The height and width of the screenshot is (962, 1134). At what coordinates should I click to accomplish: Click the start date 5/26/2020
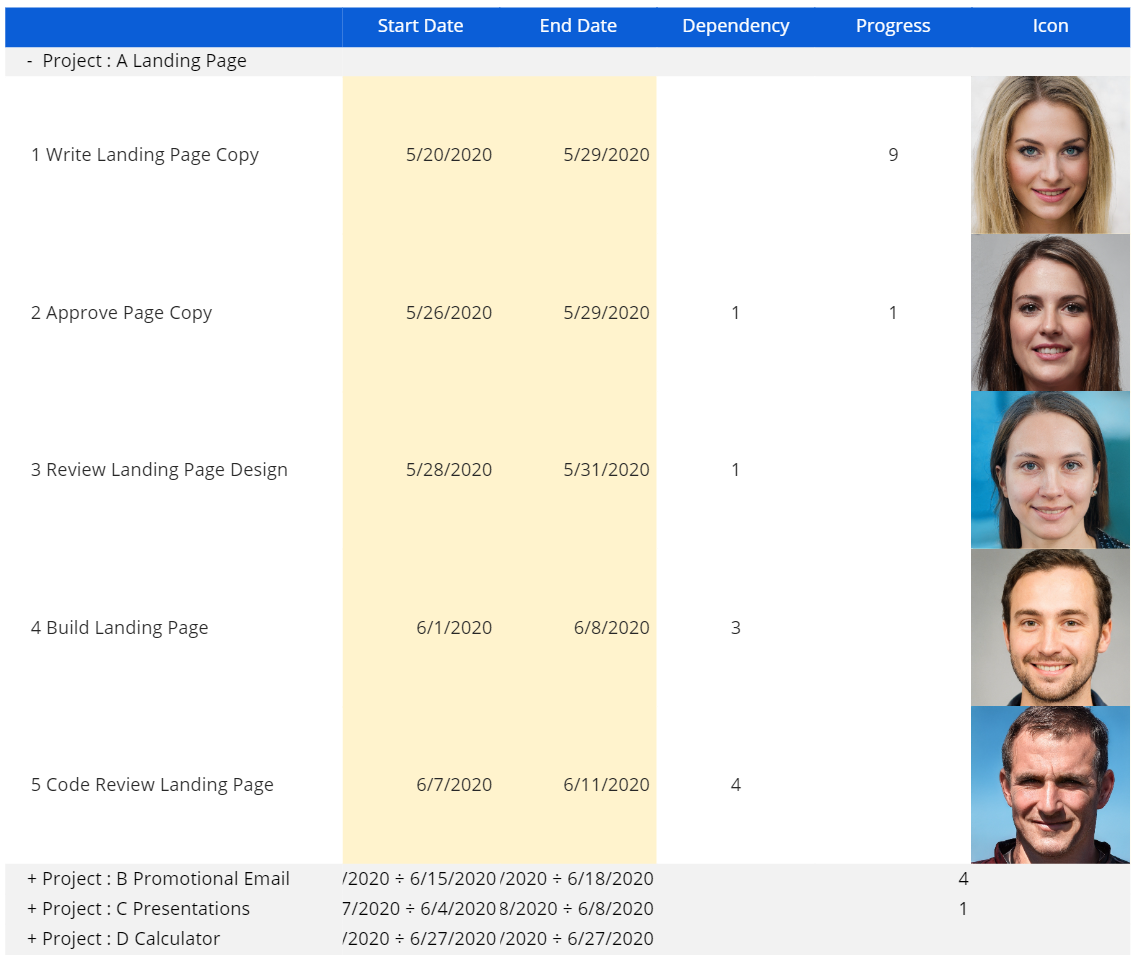[x=448, y=312]
